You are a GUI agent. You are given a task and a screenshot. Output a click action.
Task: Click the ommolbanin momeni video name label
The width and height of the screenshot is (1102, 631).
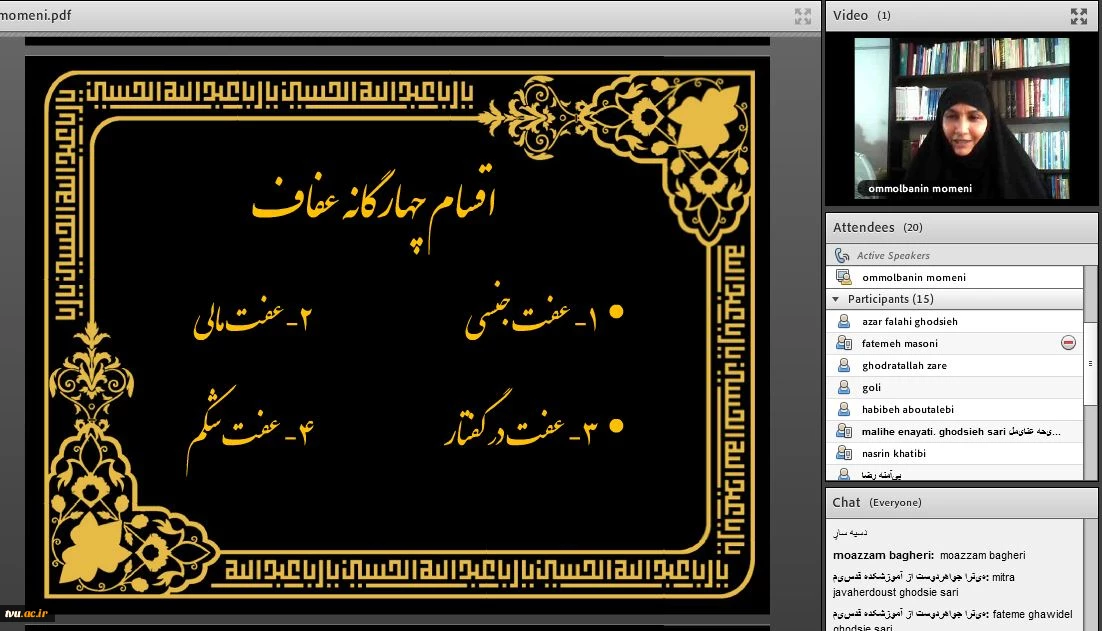tap(918, 189)
